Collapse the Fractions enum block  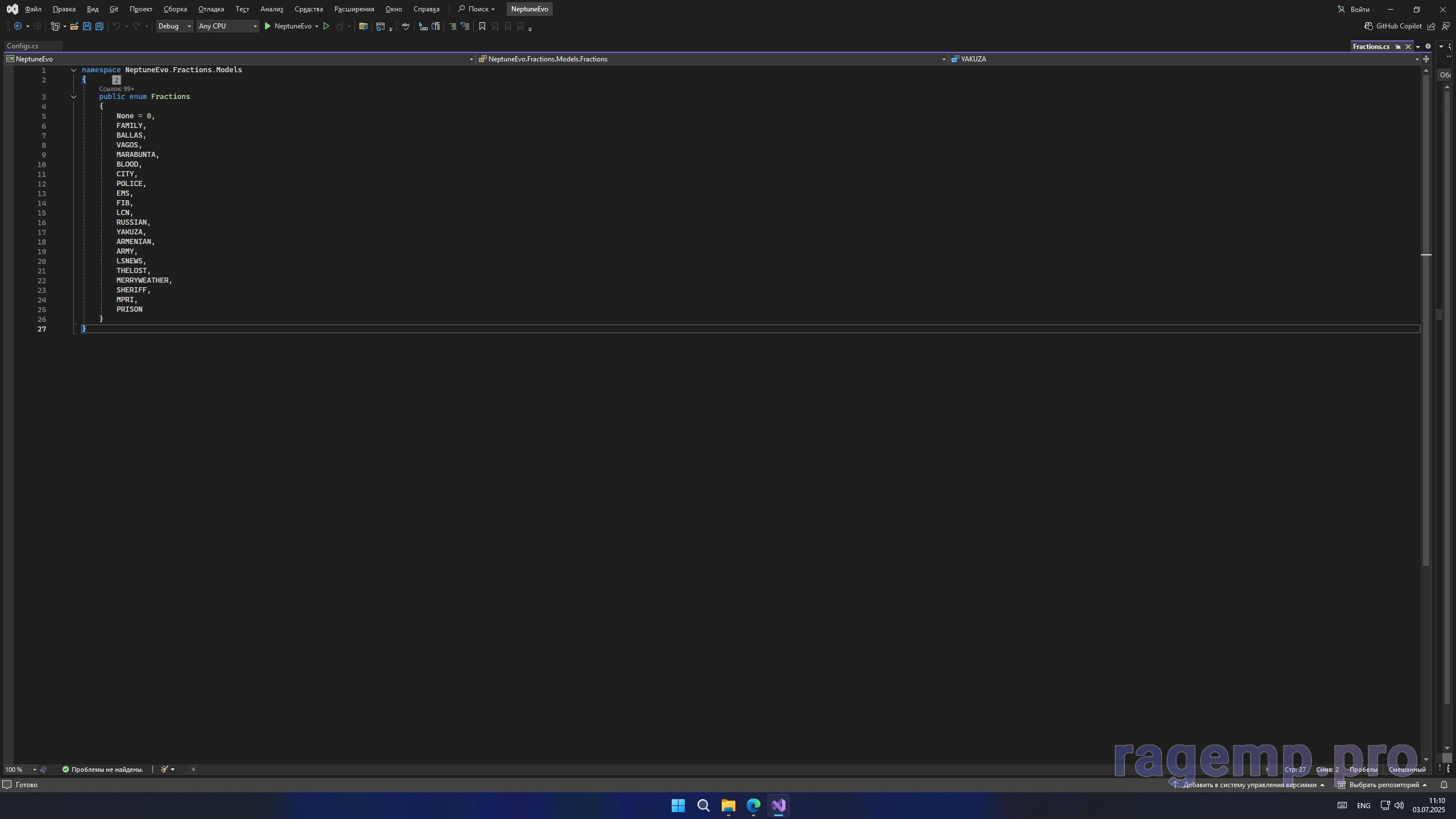point(73,97)
